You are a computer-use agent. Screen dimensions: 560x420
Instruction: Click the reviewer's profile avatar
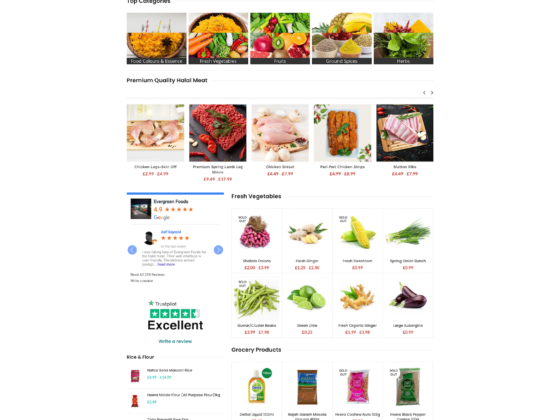149,238
